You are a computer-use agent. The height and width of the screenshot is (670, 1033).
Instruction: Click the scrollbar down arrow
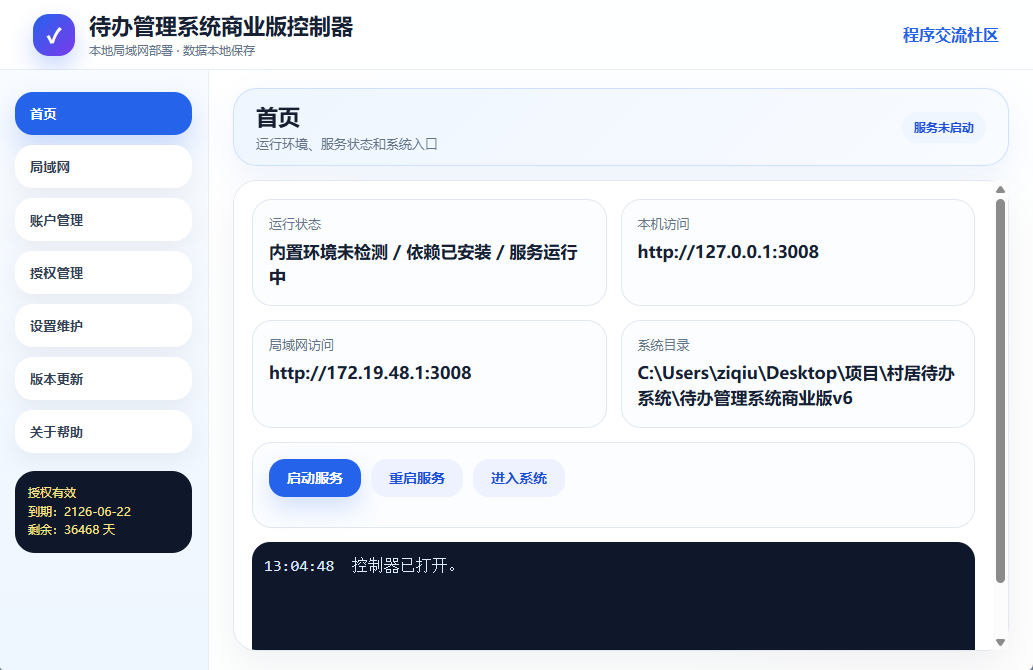(x=1000, y=642)
